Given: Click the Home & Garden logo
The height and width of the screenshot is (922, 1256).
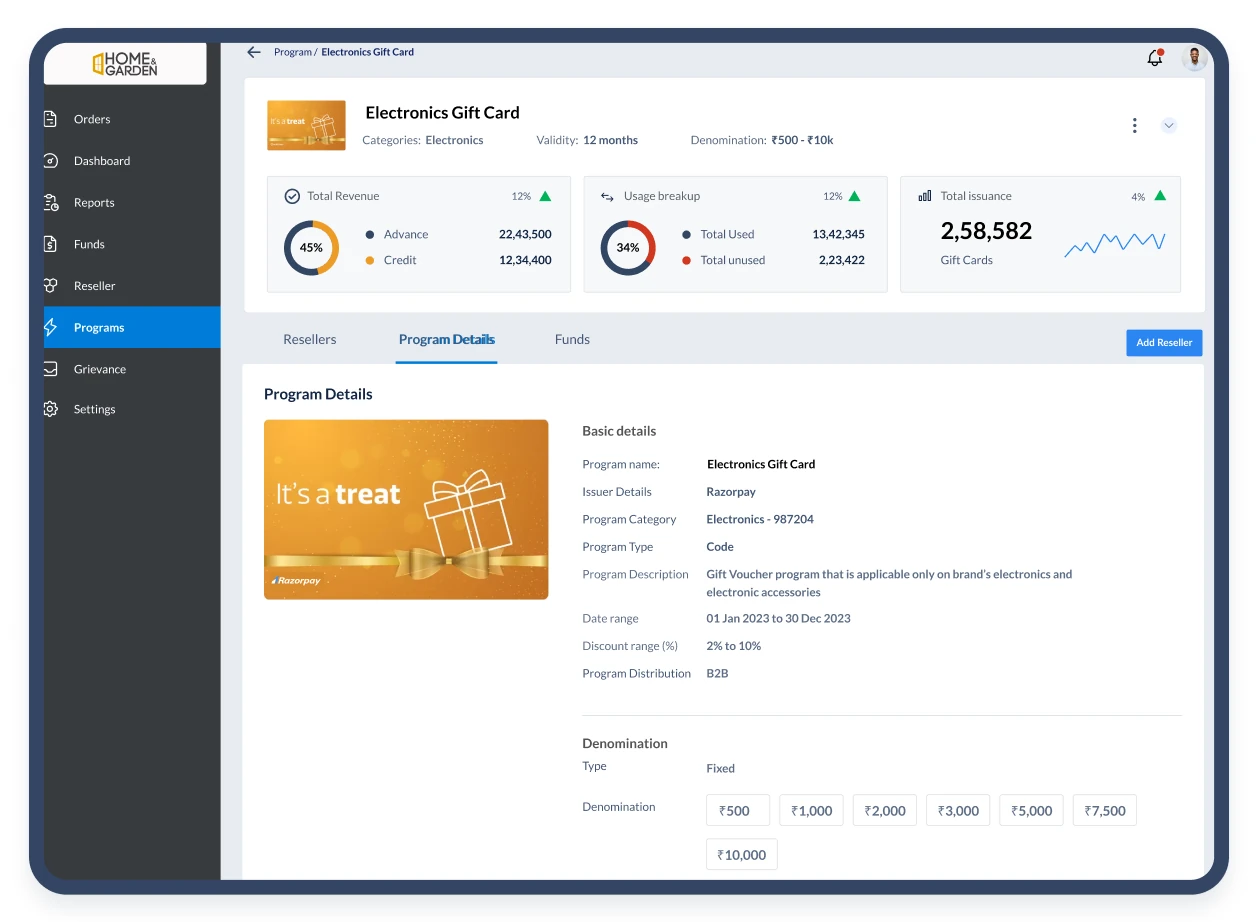Looking at the screenshot, I should 125,64.
